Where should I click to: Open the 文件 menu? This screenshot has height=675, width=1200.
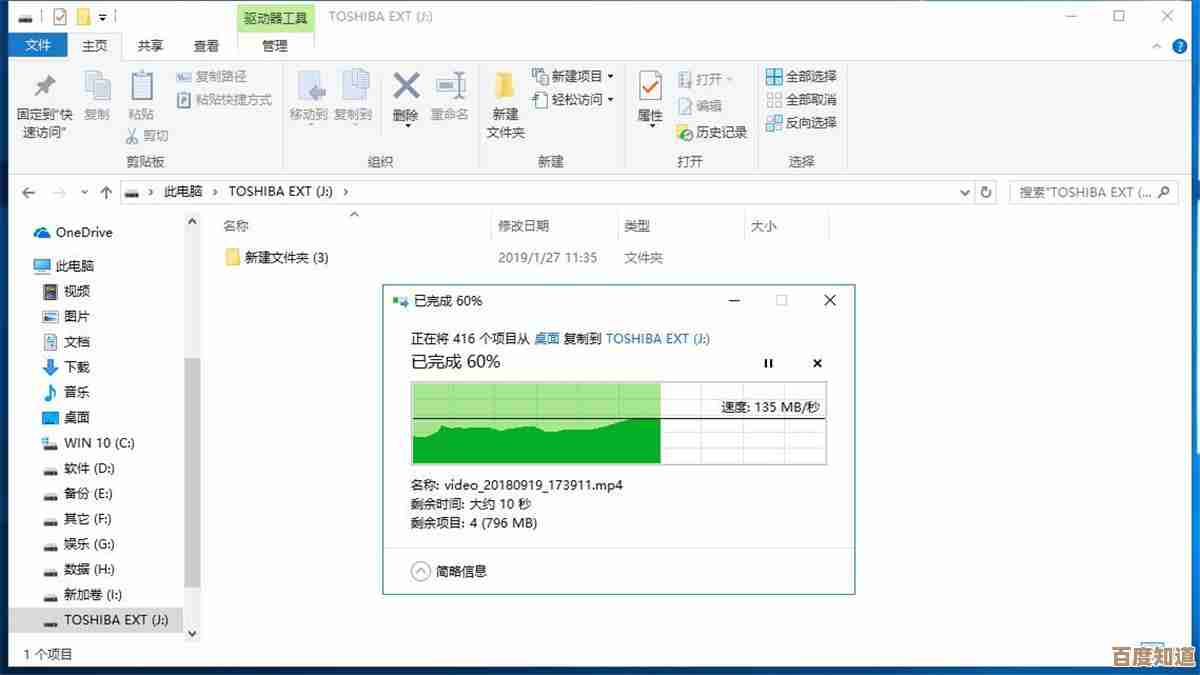[38, 45]
